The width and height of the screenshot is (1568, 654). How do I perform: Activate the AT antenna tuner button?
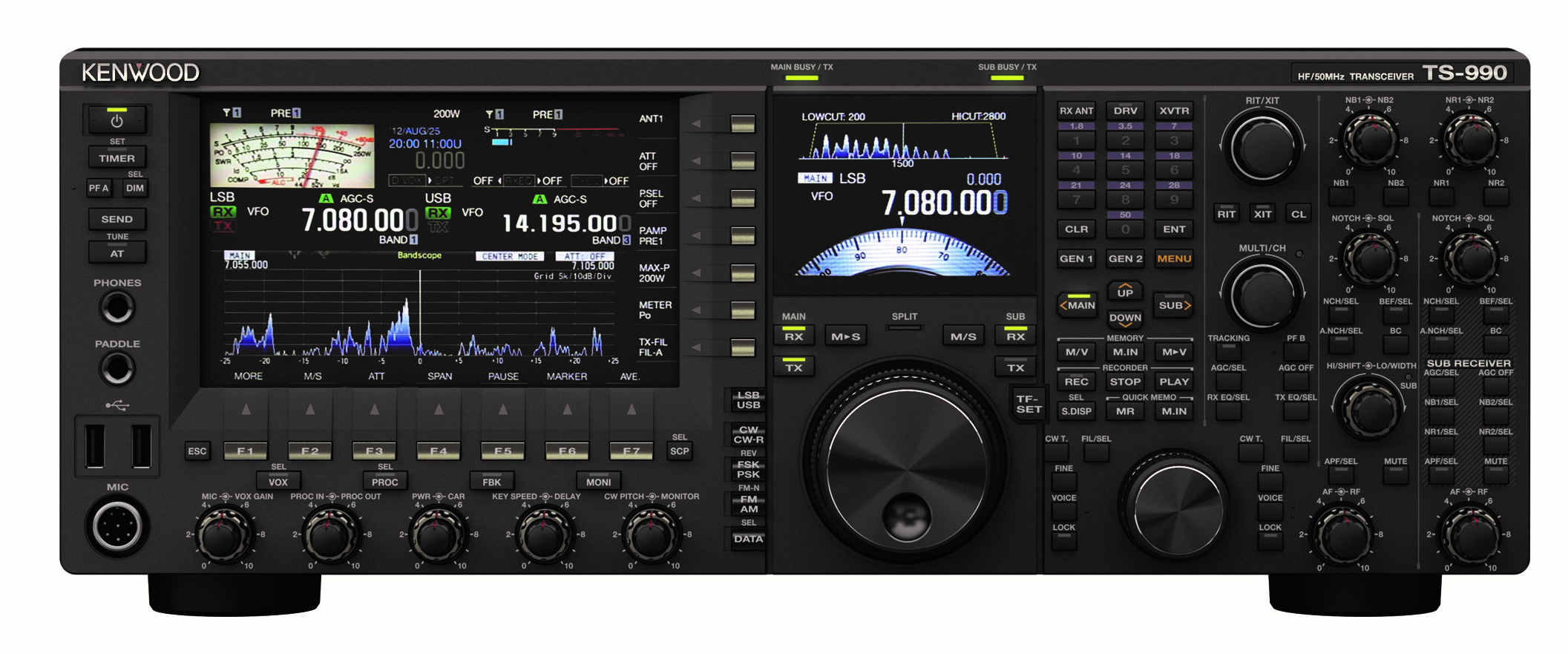[117, 253]
